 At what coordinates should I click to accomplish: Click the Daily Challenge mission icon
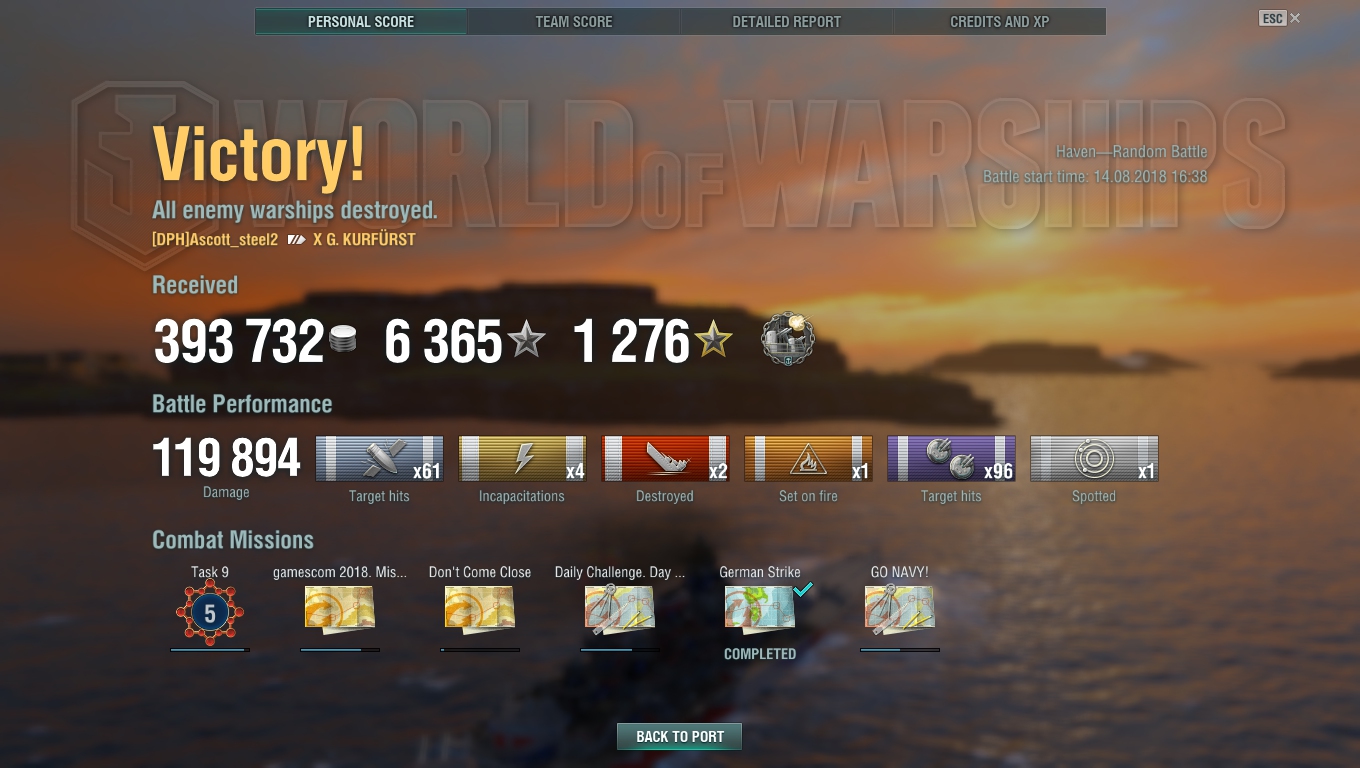click(620, 609)
